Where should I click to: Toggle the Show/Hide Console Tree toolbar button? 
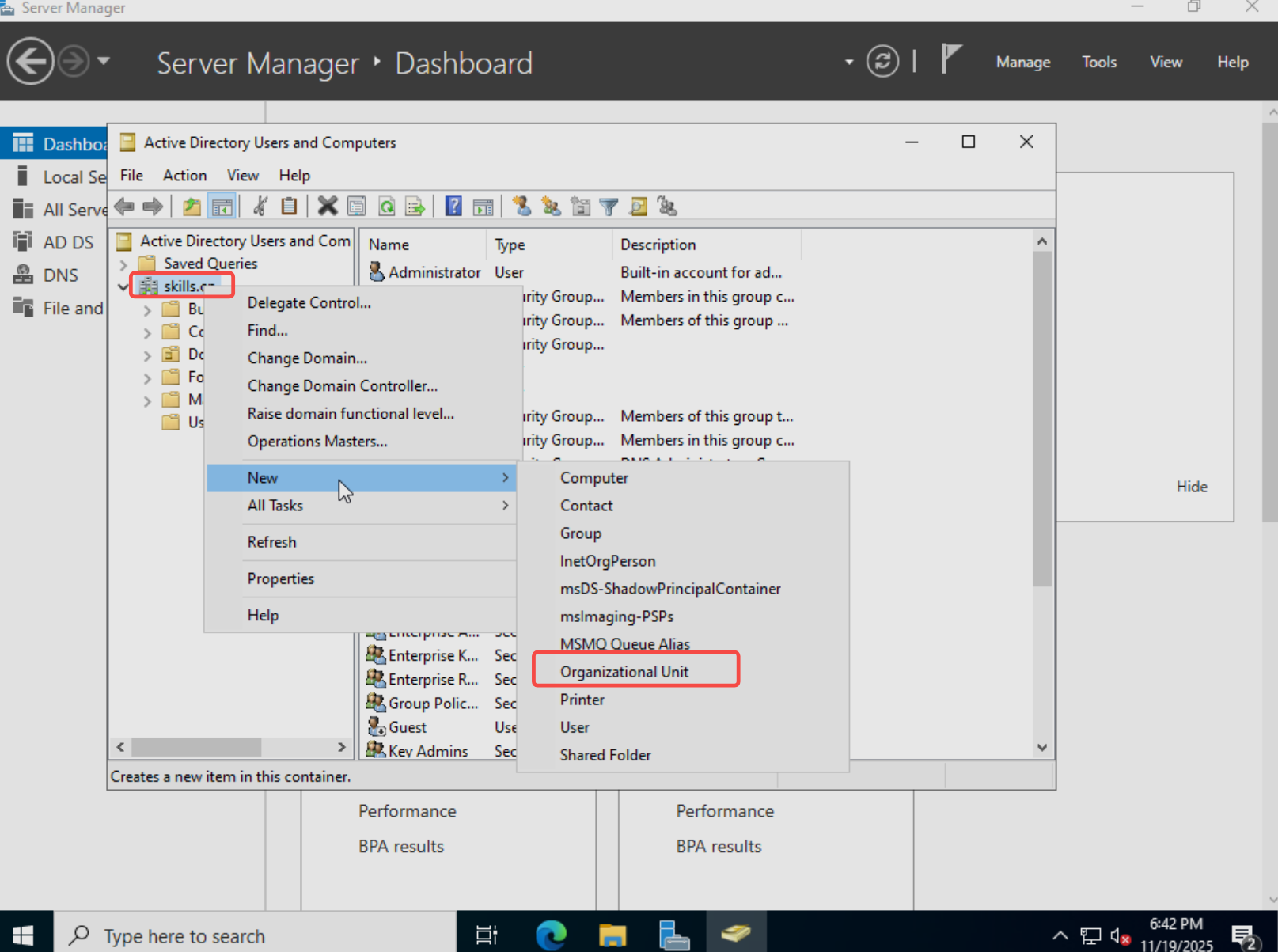pos(222,207)
